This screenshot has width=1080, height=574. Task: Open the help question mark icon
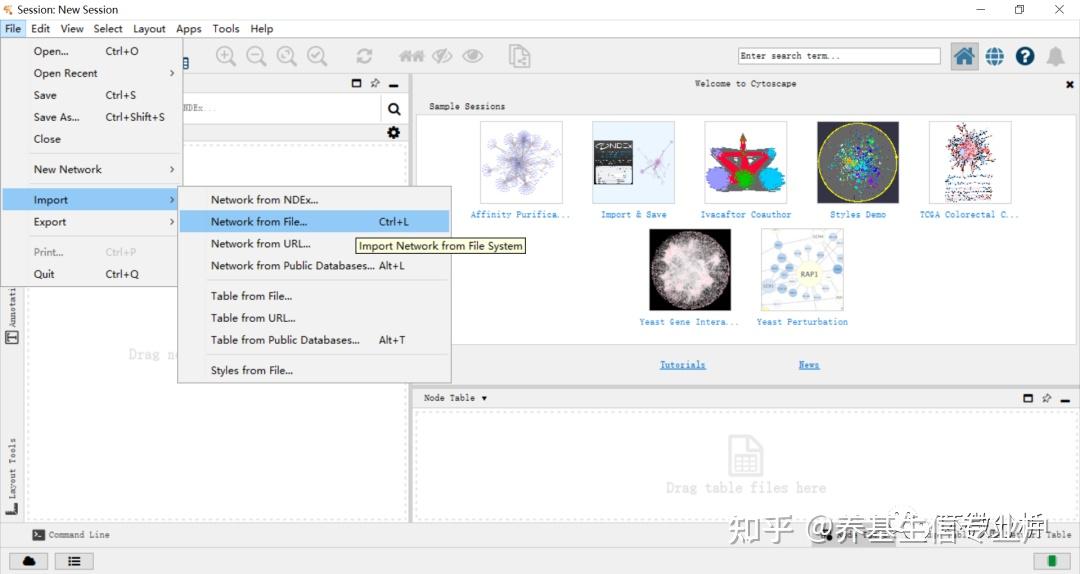pos(1025,56)
